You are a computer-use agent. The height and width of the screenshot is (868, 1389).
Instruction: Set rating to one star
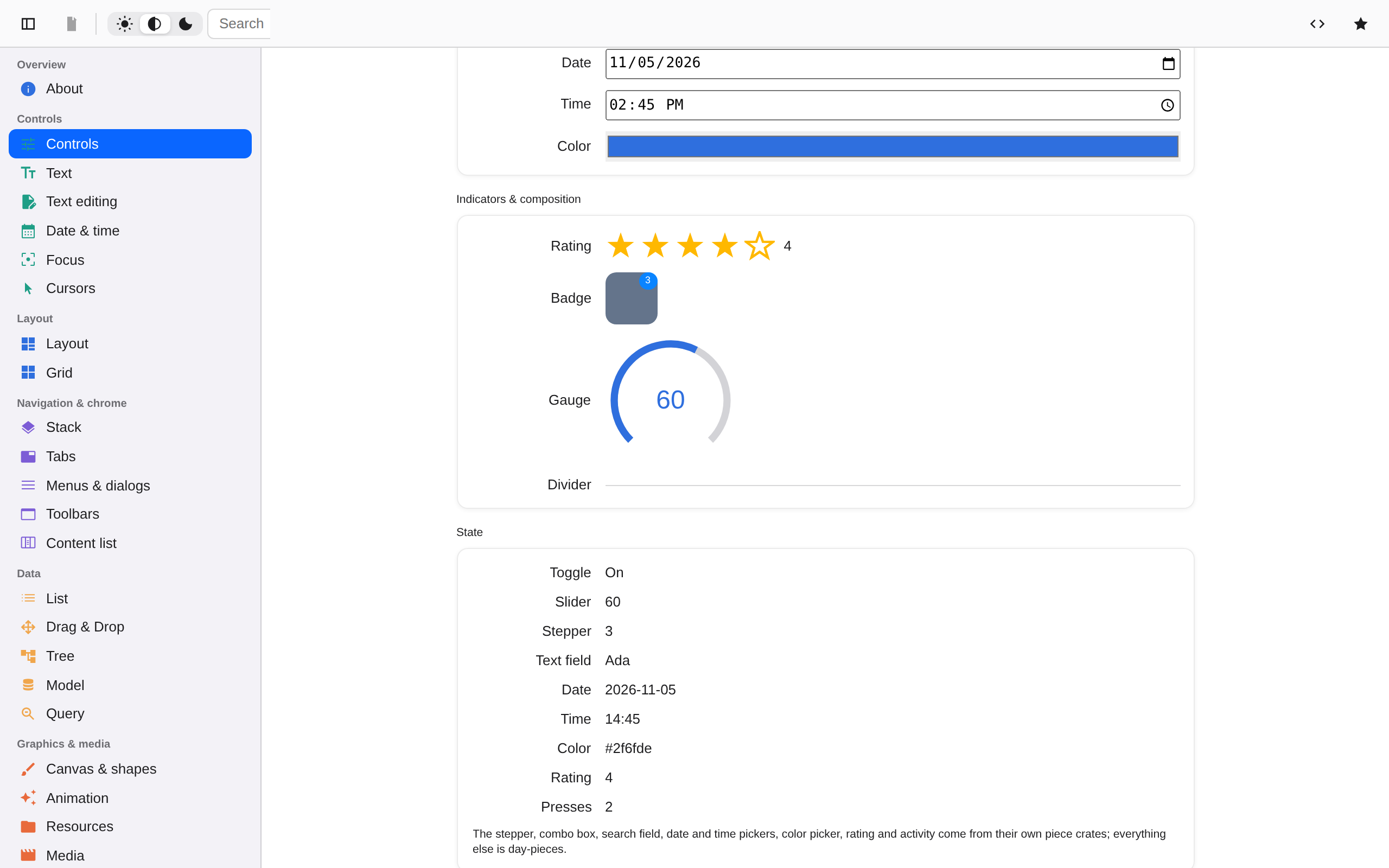click(621, 246)
